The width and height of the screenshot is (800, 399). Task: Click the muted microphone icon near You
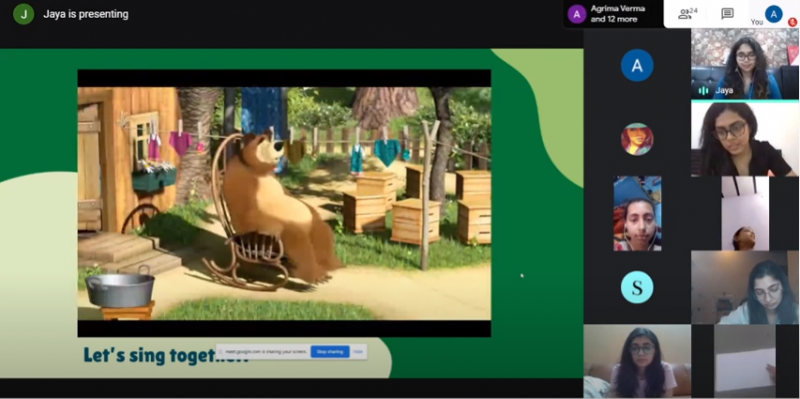[792, 22]
